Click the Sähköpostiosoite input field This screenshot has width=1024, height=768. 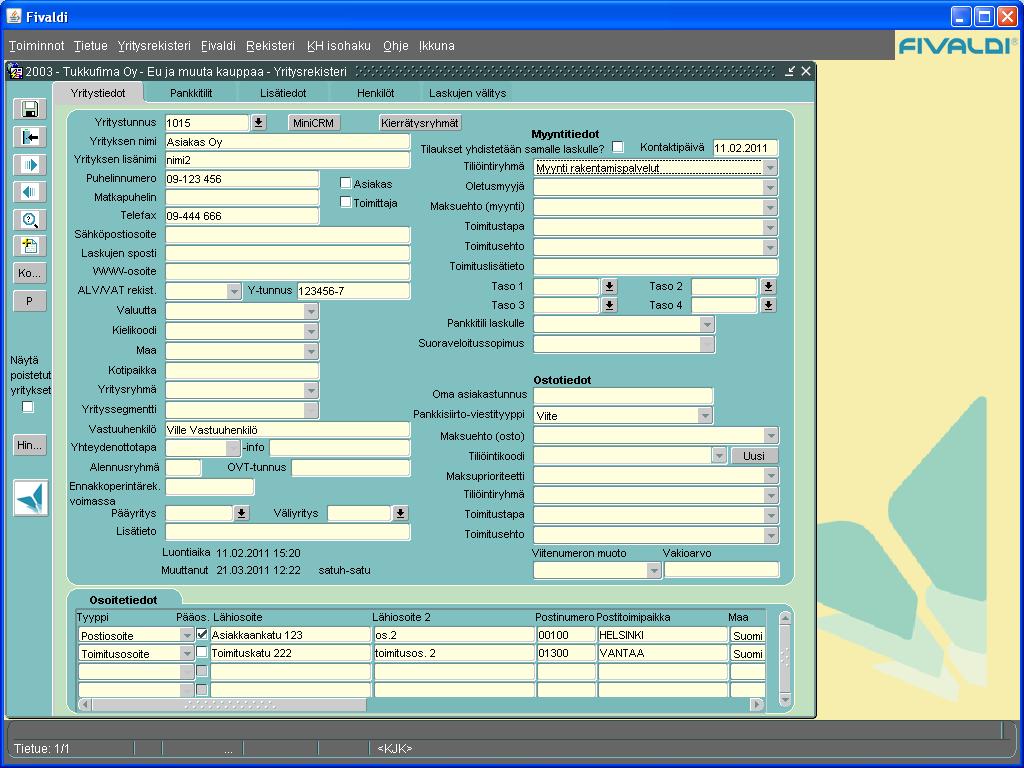[287, 234]
